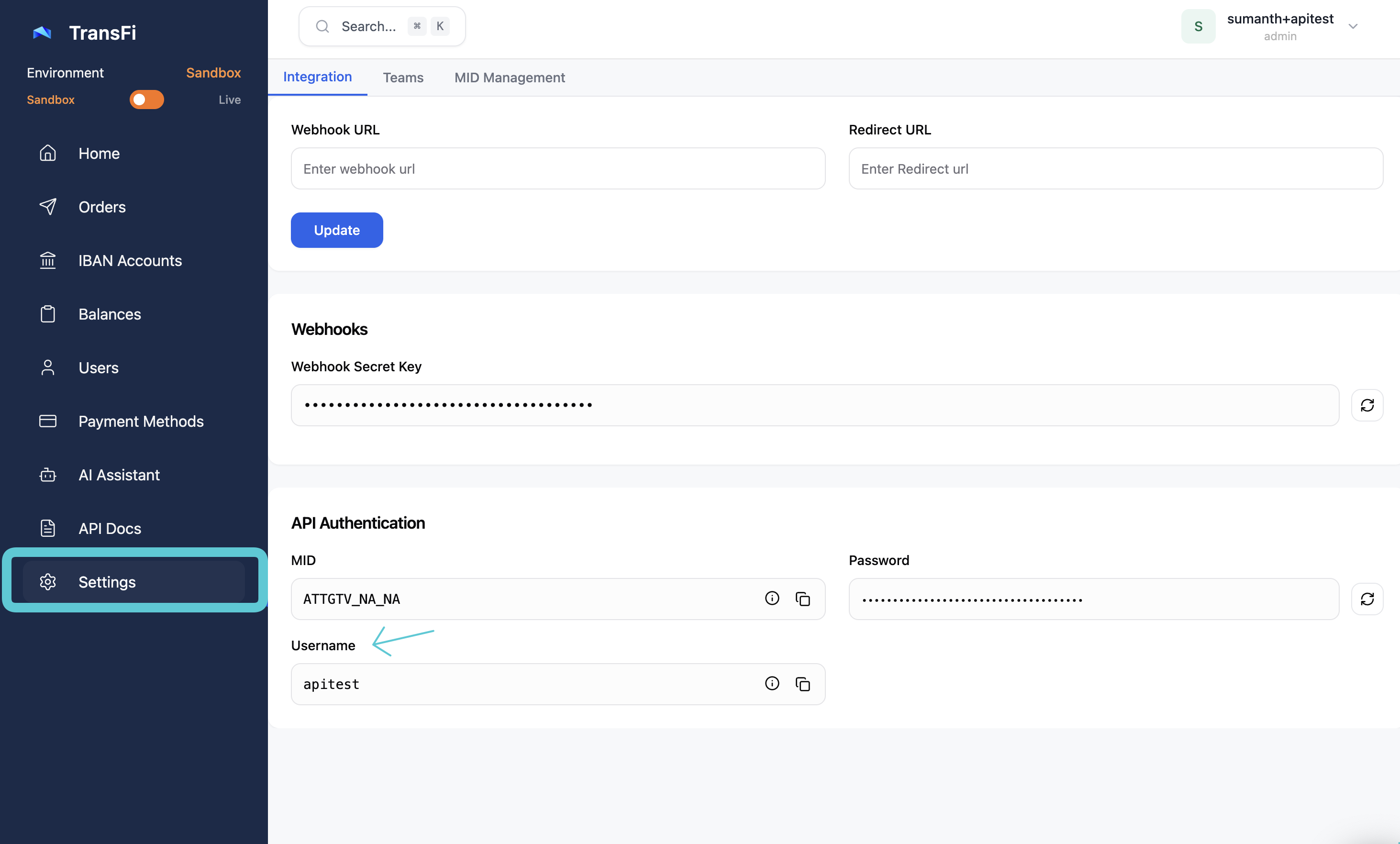This screenshot has height=844, width=1400.
Task: Show info for the MID field
Action: pos(772,598)
